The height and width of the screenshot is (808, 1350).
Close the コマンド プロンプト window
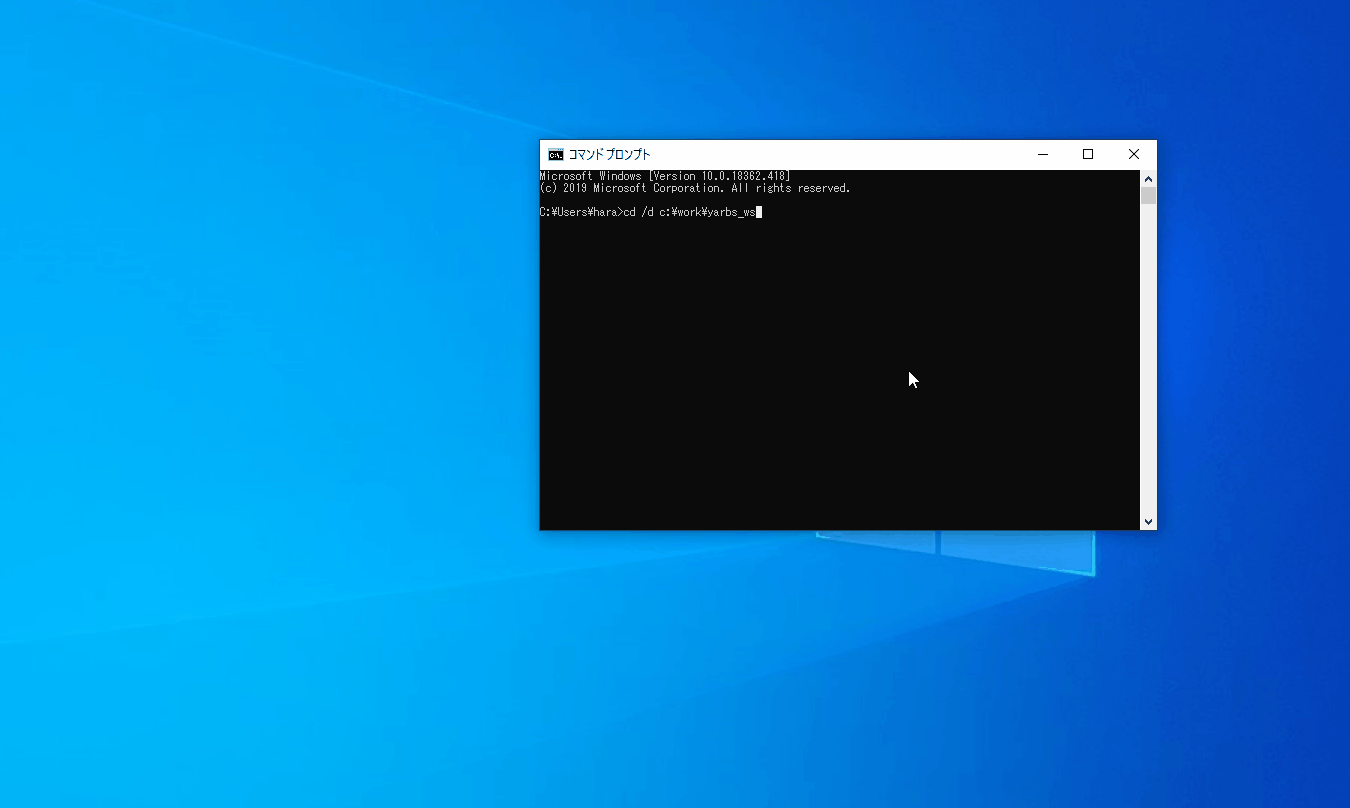click(x=1134, y=154)
